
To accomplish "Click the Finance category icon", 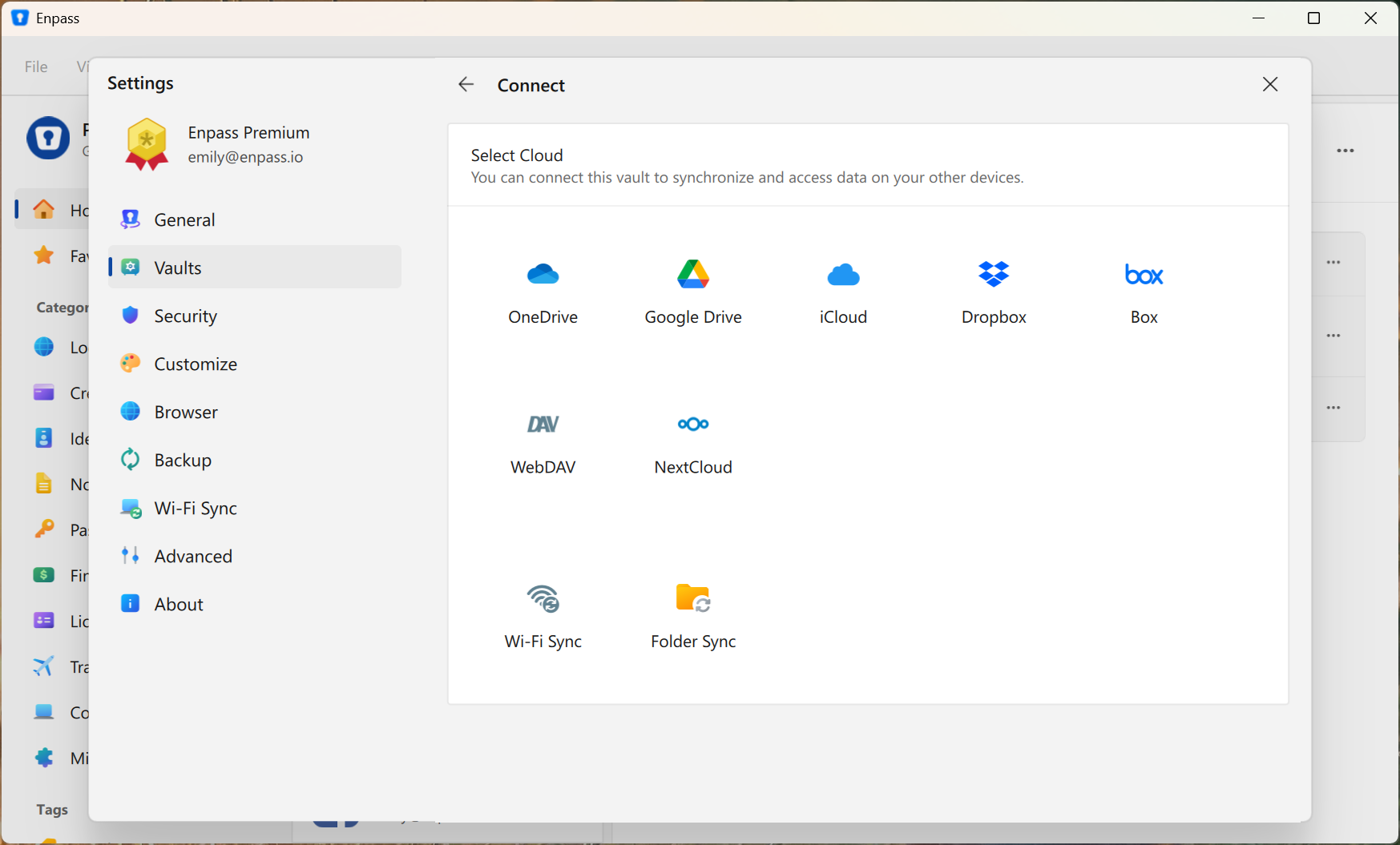I will coord(43,575).
